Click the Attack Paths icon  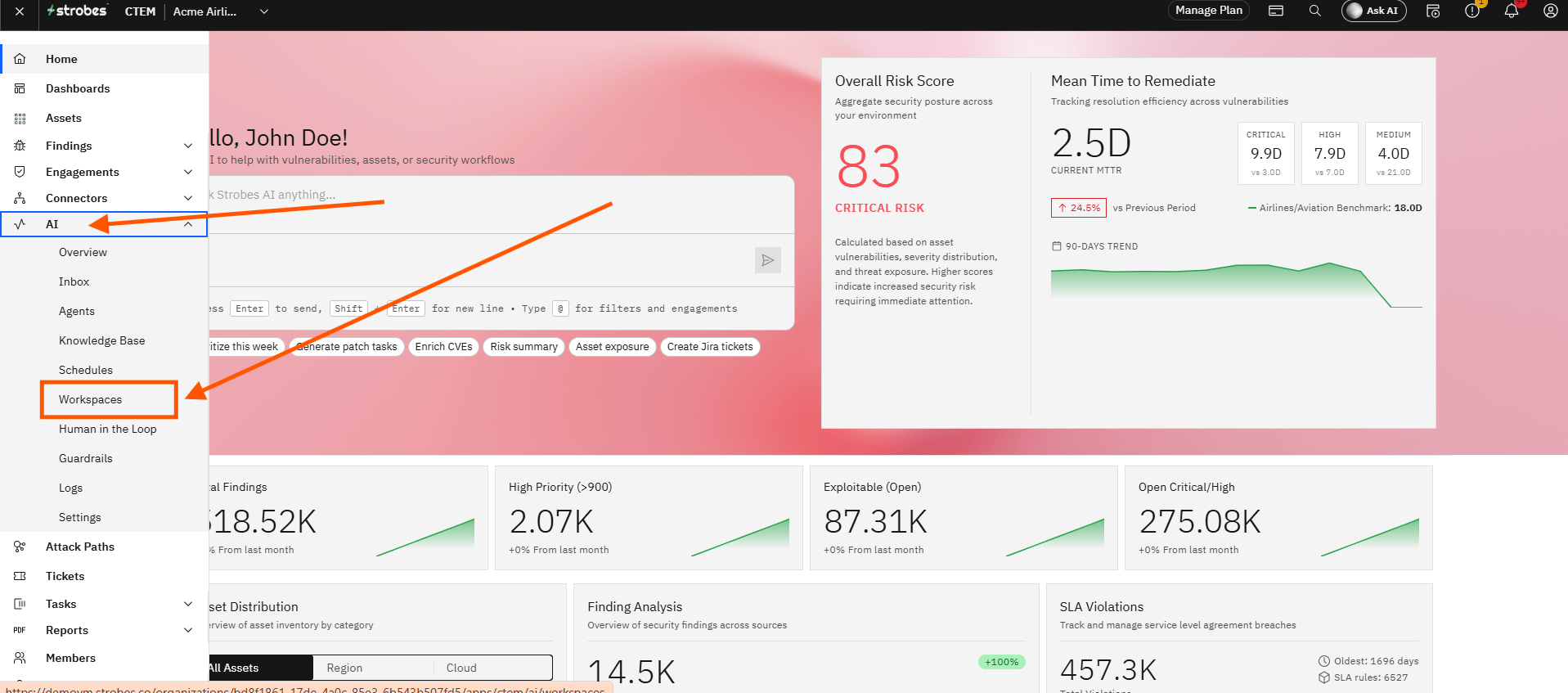pyautogui.click(x=20, y=547)
